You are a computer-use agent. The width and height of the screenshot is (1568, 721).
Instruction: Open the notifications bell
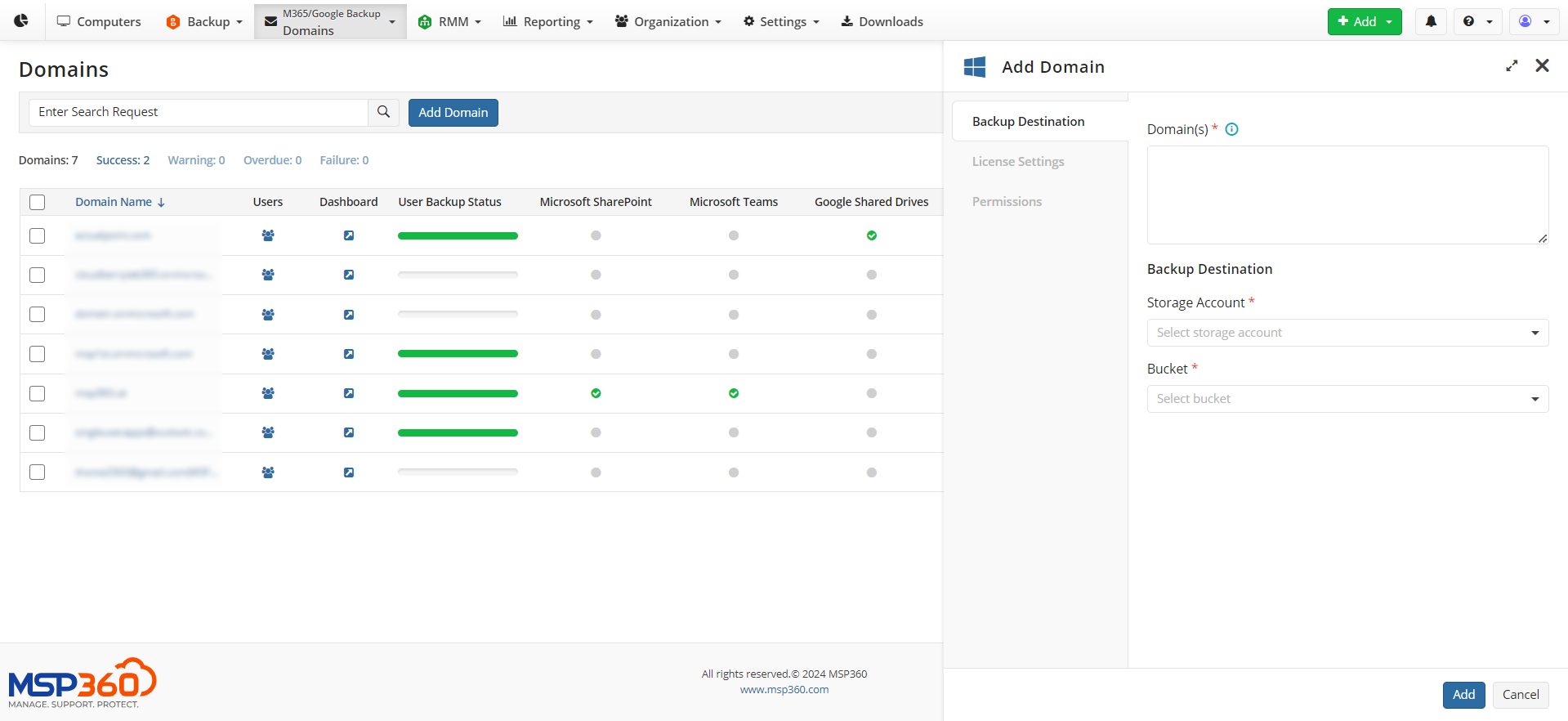click(1431, 21)
